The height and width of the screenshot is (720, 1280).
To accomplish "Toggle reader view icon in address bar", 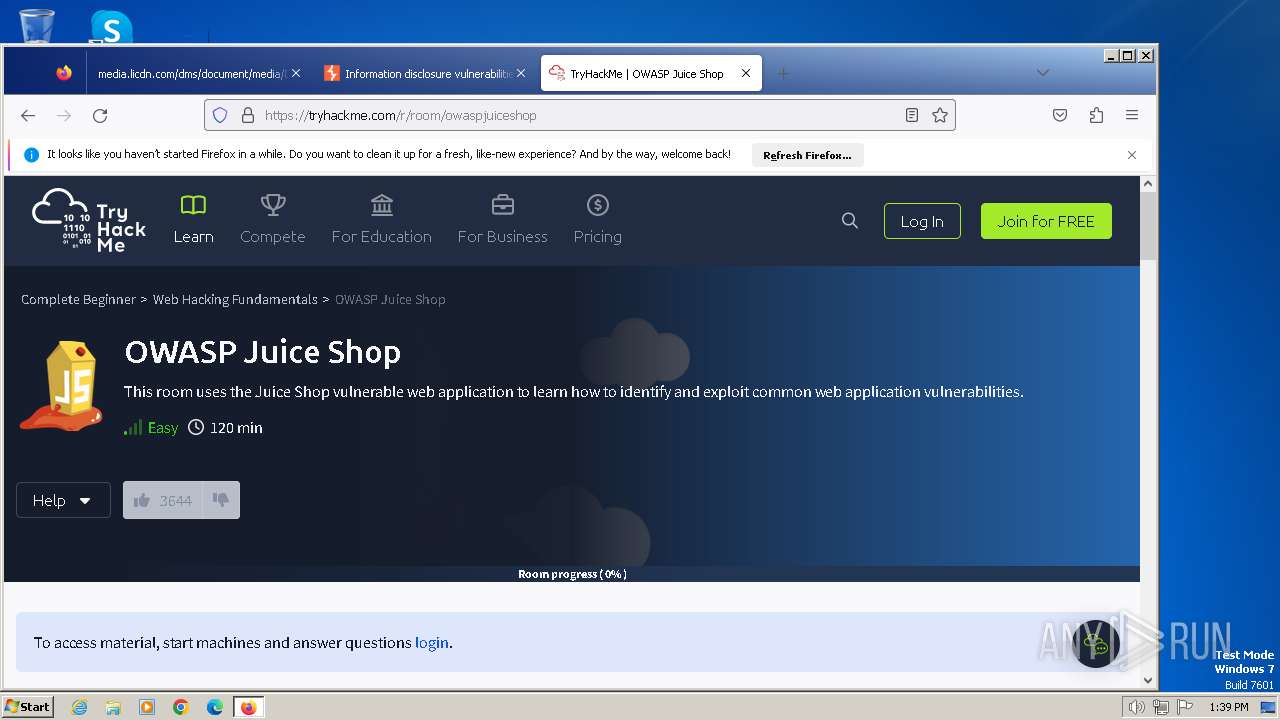I will point(912,115).
